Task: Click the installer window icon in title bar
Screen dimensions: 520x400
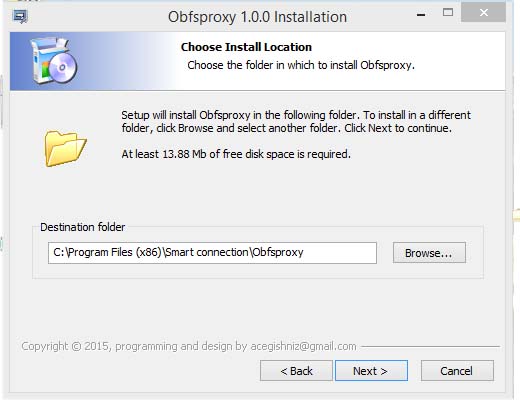Action: pos(20,16)
